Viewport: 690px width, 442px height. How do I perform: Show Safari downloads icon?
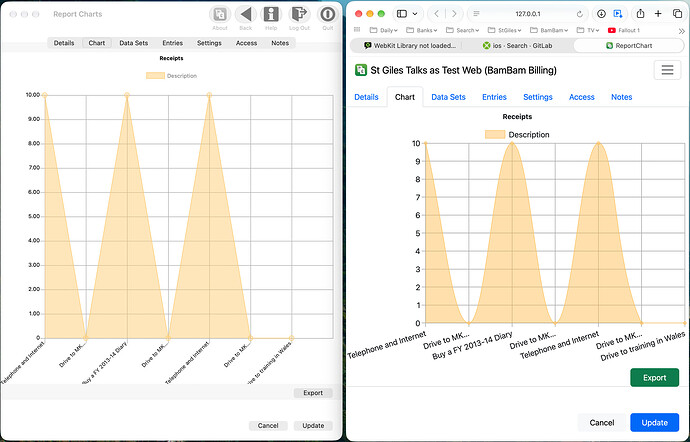point(601,14)
